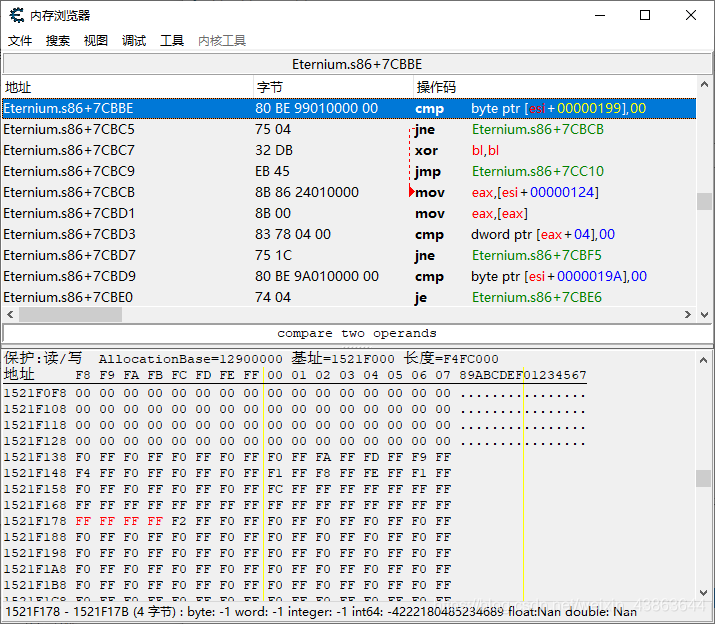The image size is (715, 624).
Task: Click the hex view 地址 column header
Action: (19, 374)
